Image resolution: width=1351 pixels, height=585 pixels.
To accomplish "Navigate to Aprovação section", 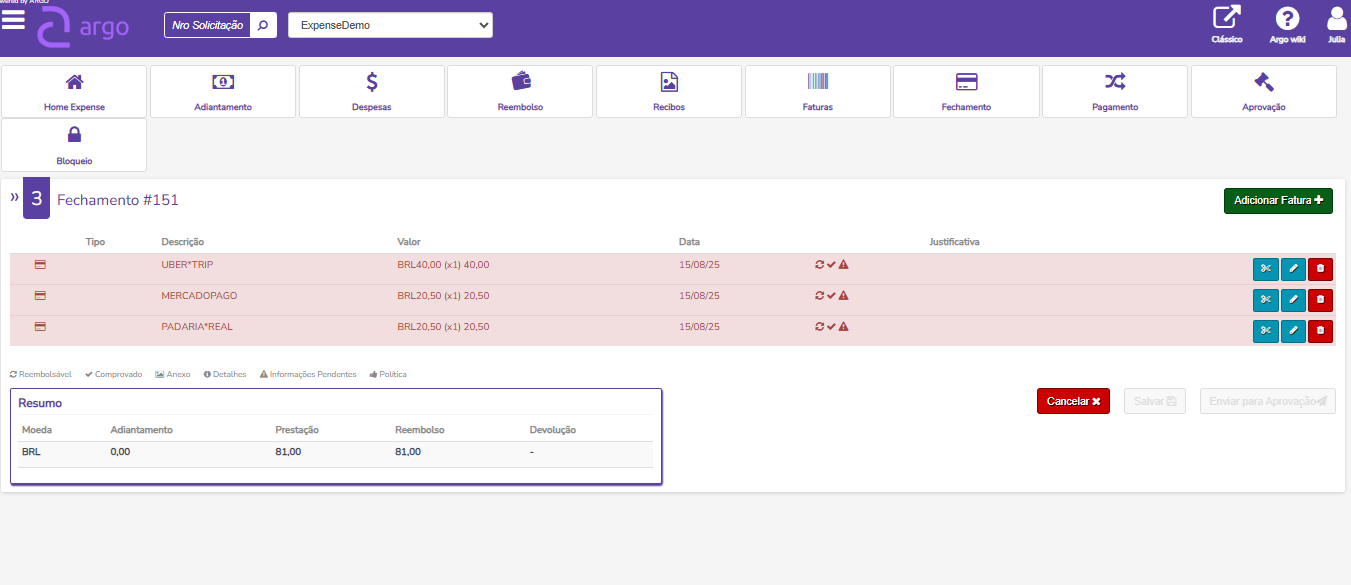I will 1263,92.
